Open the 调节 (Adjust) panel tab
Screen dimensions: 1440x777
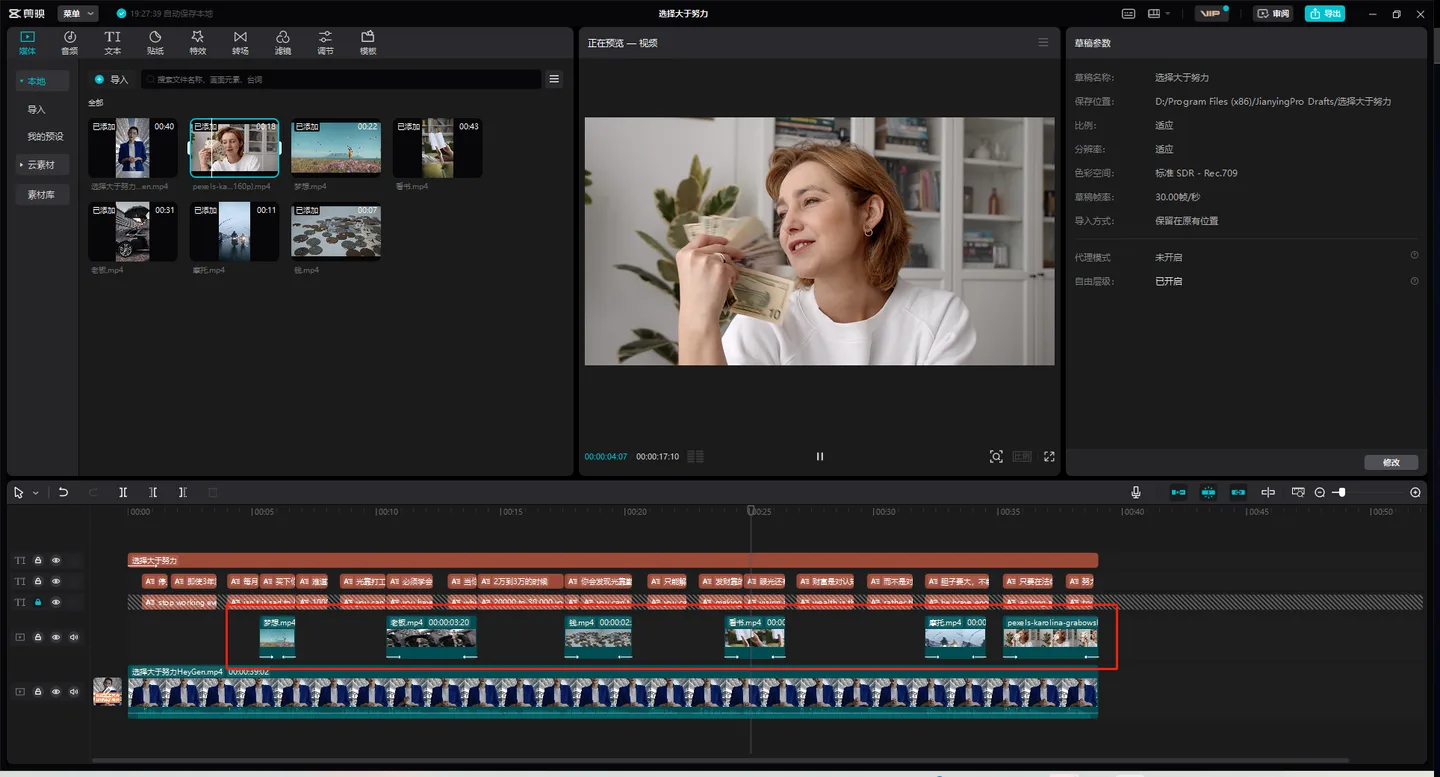point(325,42)
